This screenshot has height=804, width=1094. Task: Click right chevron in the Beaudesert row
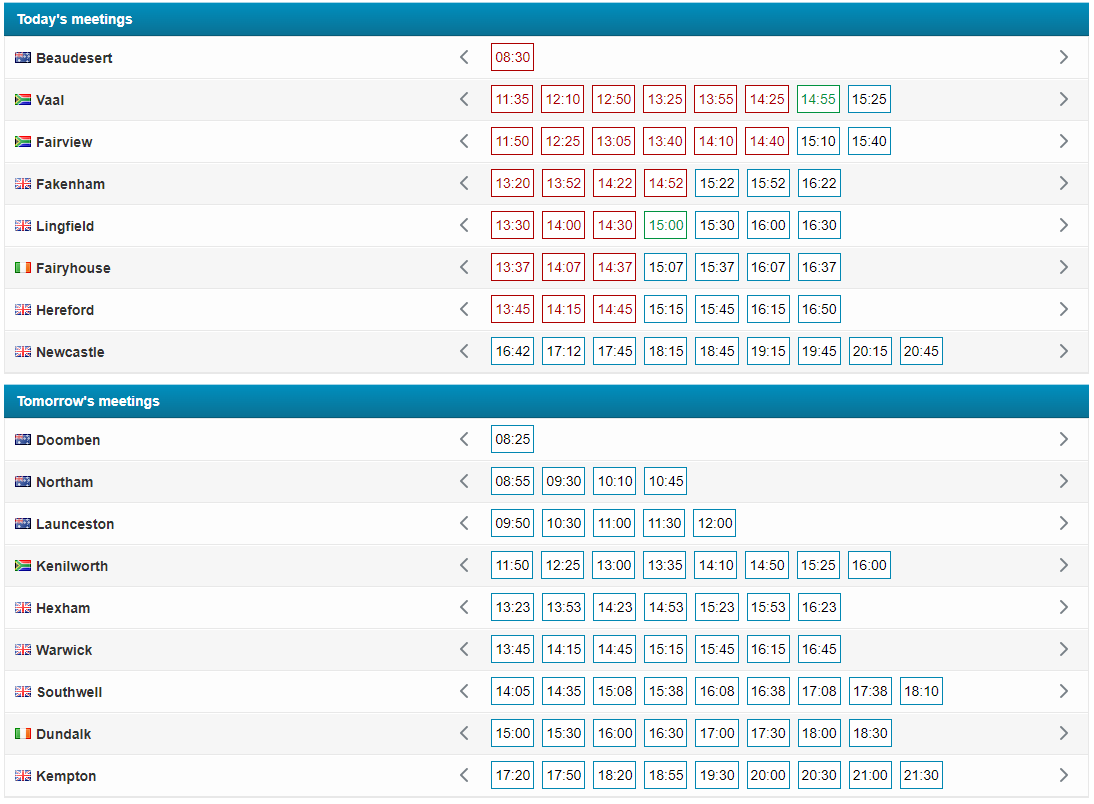tap(1063, 57)
